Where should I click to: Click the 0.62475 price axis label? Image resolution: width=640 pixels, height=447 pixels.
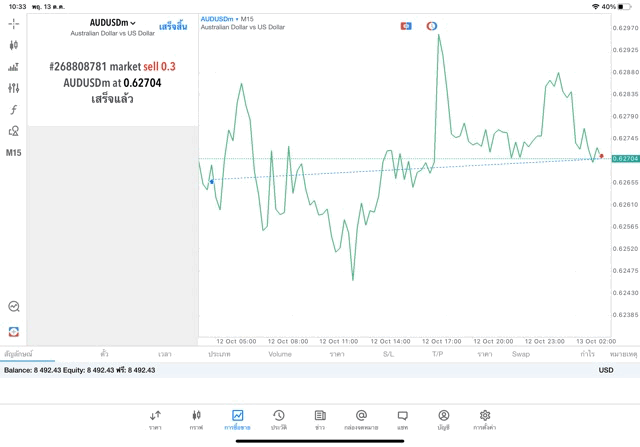[625, 271]
